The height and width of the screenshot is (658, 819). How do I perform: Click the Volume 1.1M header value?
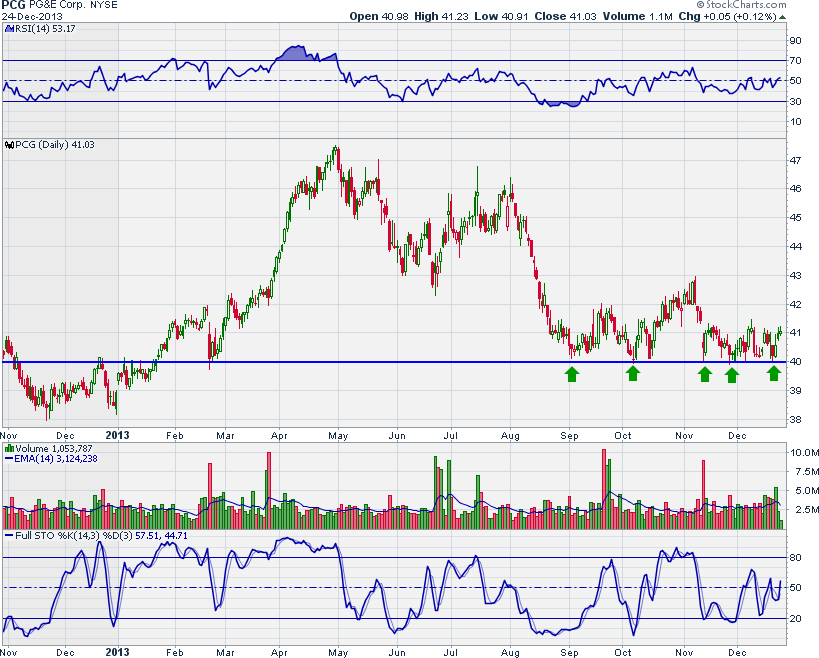pyautogui.click(x=637, y=16)
